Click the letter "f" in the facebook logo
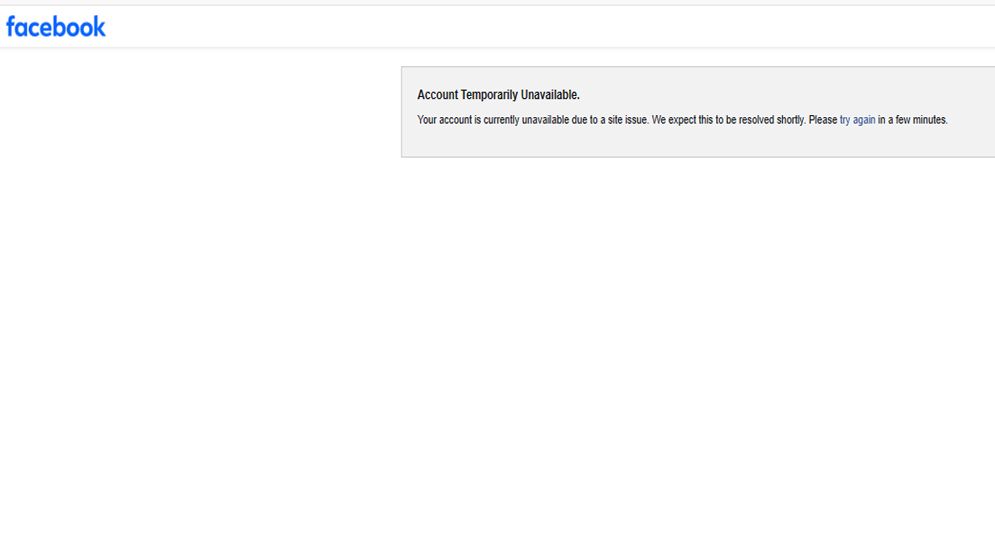995x560 pixels. tap(11, 27)
